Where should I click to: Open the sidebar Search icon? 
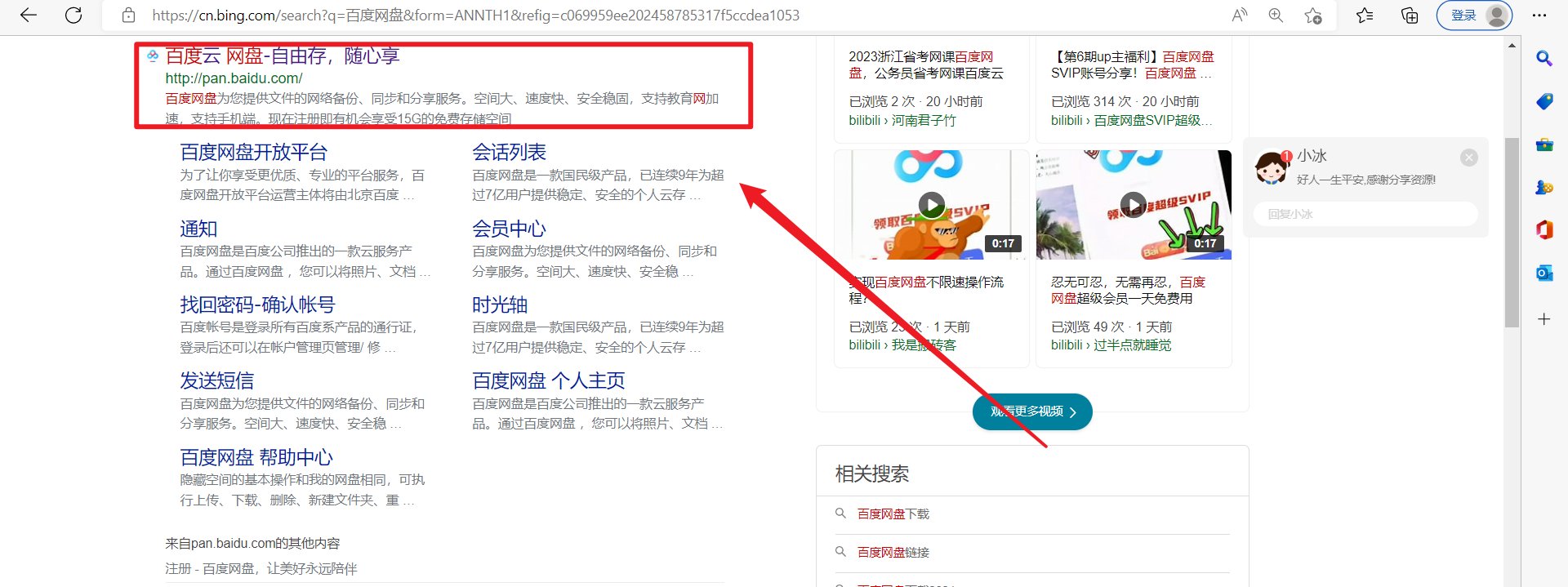pos(1543,58)
